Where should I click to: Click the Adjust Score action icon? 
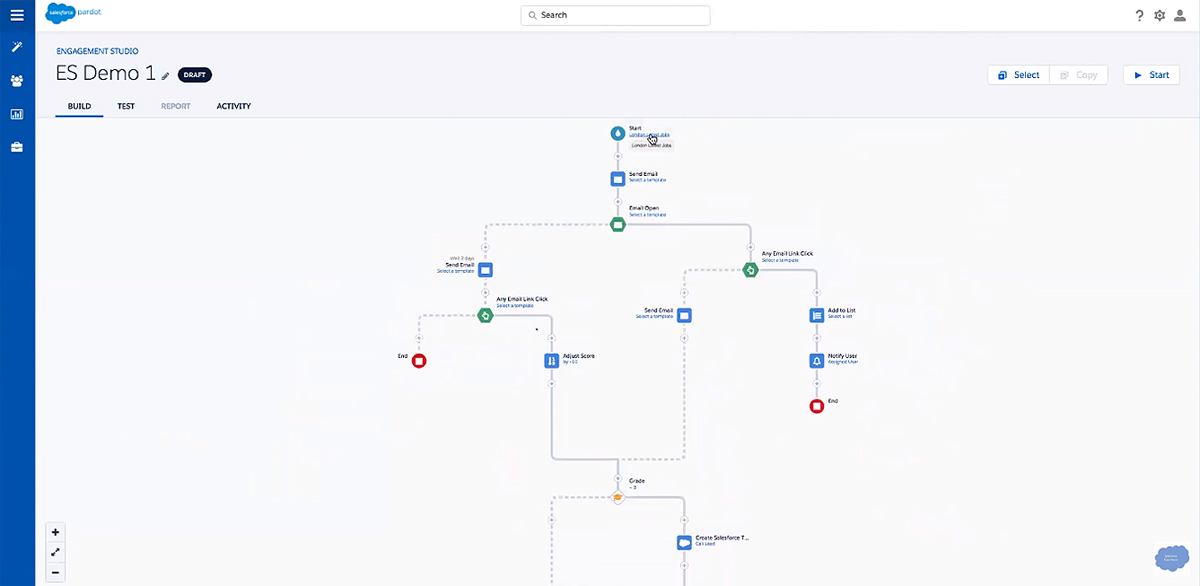(x=551, y=360)
